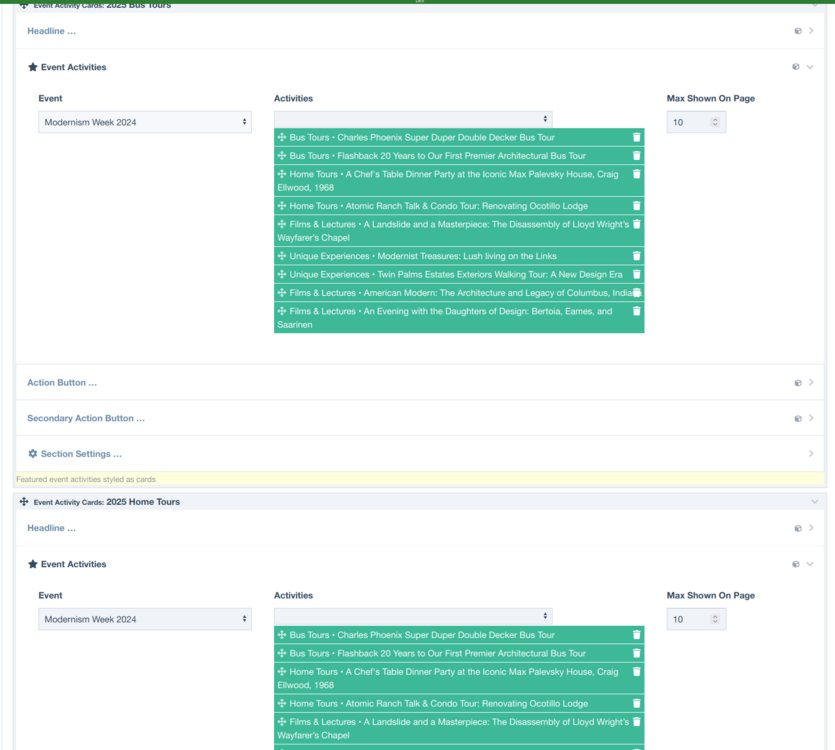Toggle visibility icon next to Headline field
The image size is (835, 750).
coord(797,31)
